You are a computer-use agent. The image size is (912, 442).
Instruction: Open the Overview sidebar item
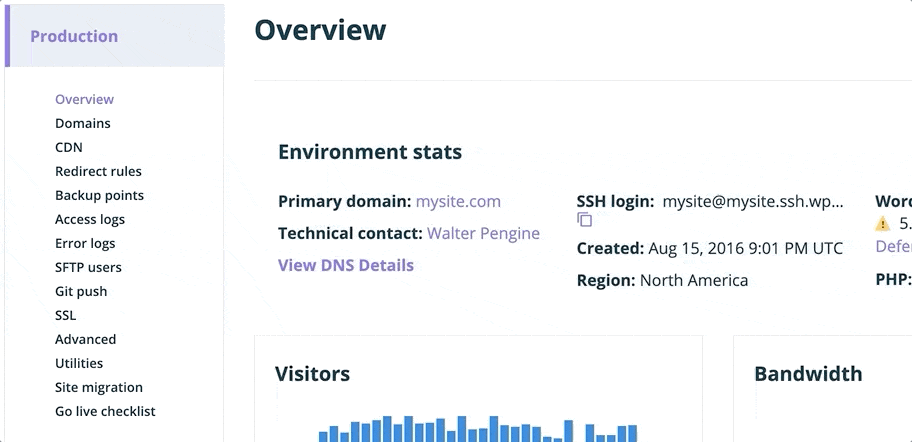click(x=84, y=99)
